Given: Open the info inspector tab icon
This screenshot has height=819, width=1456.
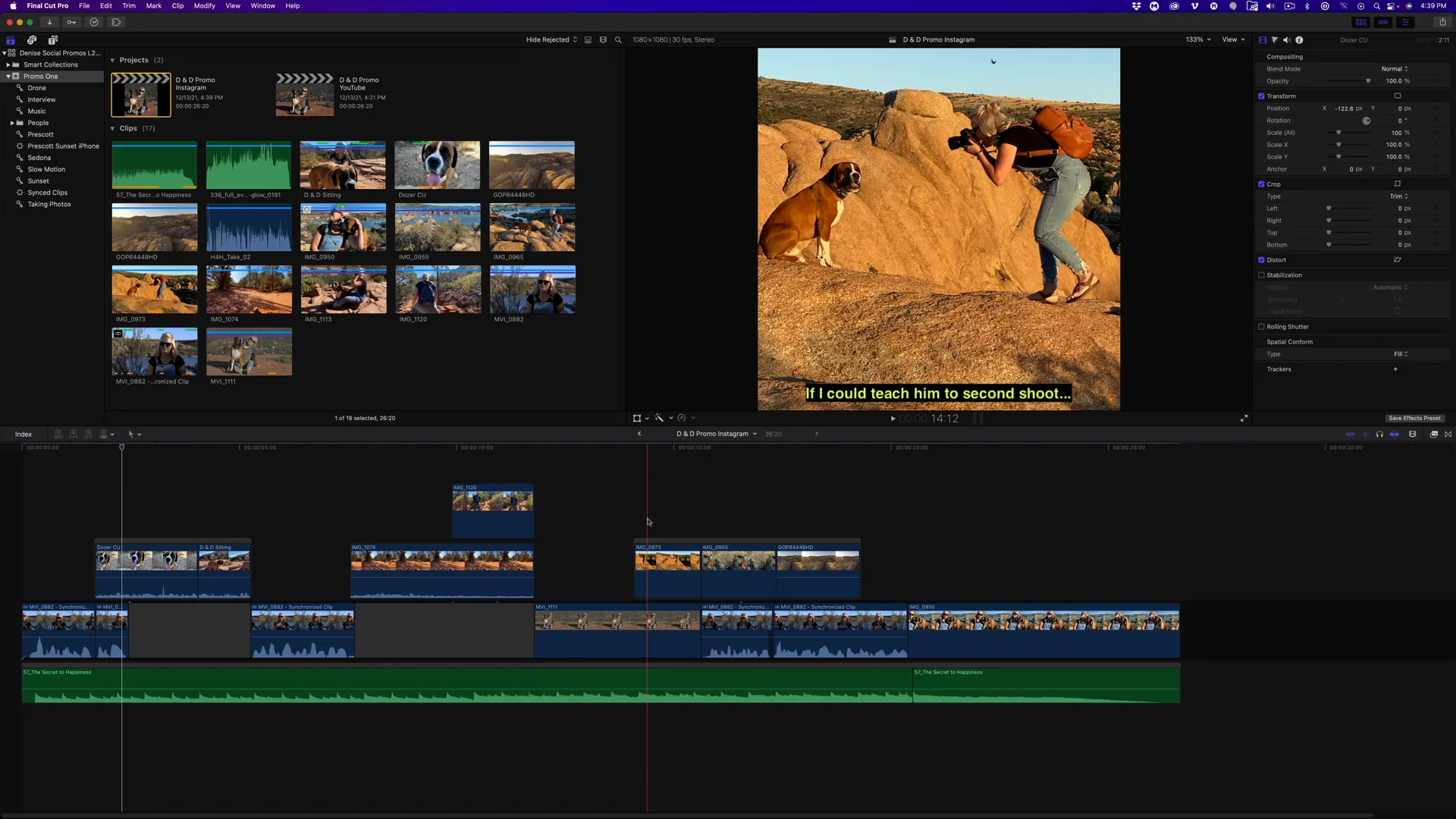Looking at the screenshot, I should coord(1299,39).
